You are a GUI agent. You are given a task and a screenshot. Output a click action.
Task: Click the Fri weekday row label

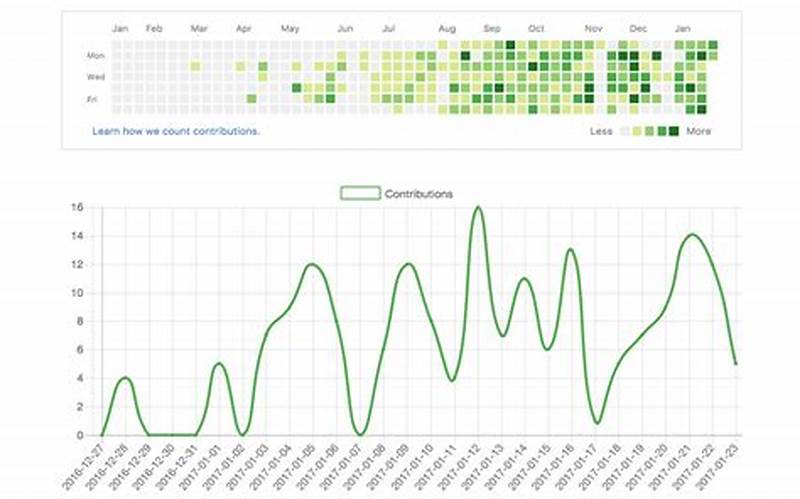pos(92,99)
